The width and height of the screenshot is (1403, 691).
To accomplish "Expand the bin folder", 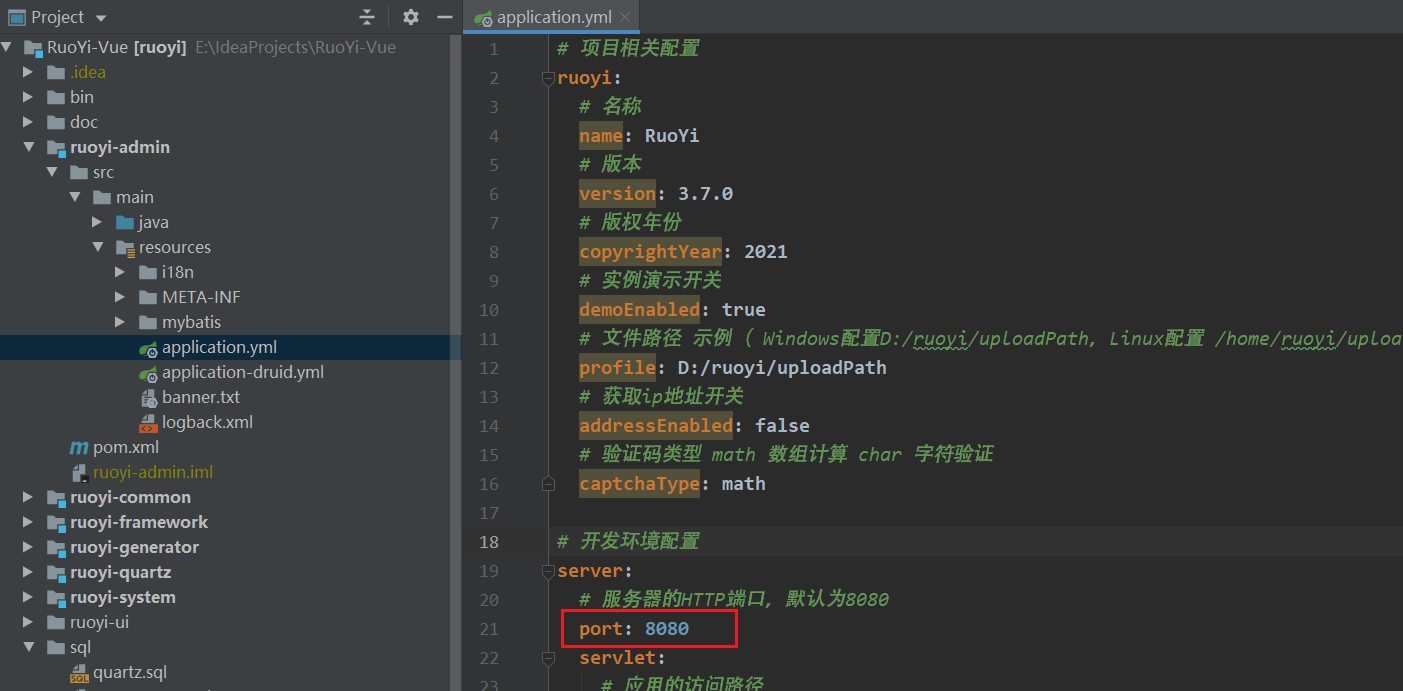I will coord(29,97).
